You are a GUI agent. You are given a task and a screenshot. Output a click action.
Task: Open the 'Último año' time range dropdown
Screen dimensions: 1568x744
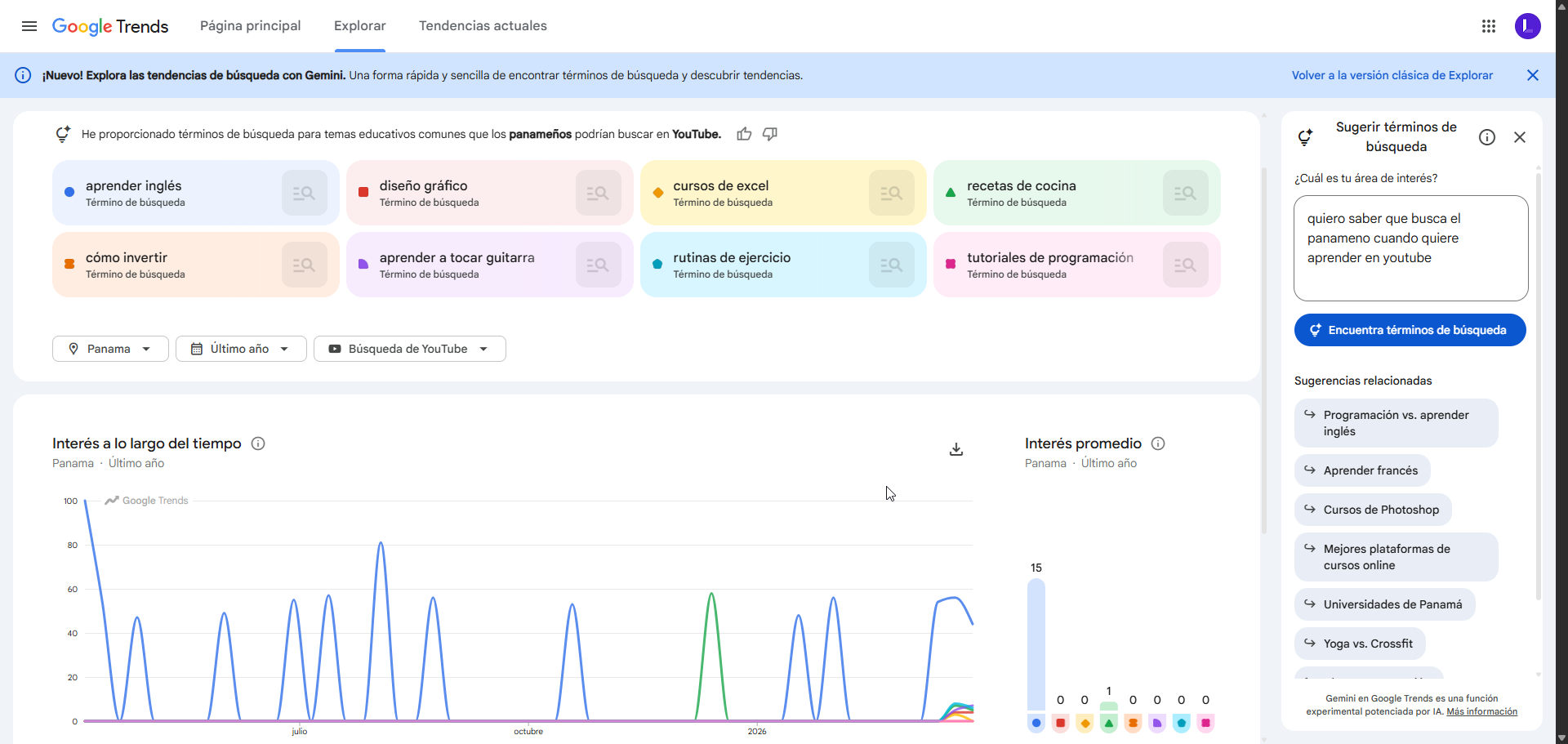coord(241,349)
